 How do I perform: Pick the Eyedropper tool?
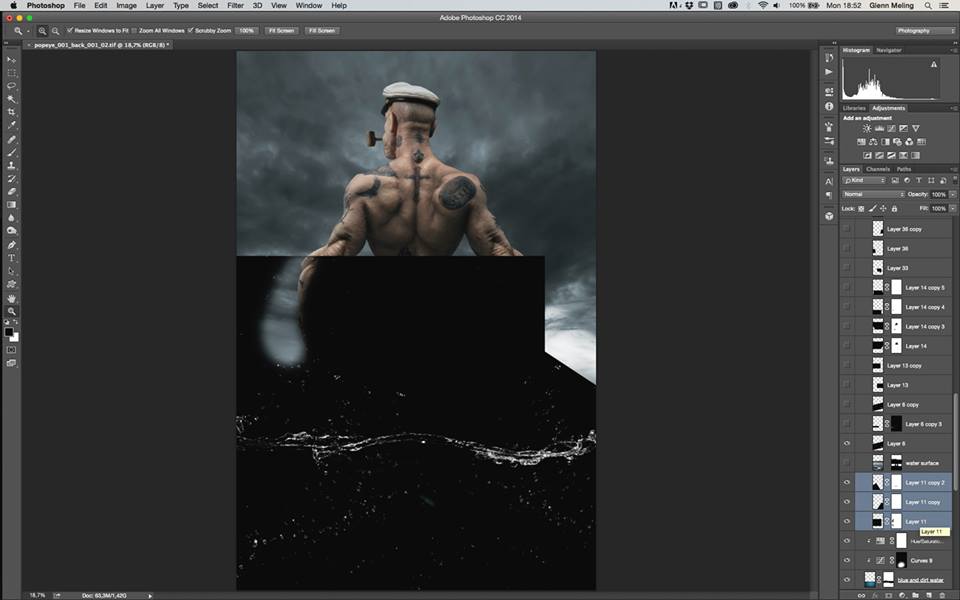12,125
